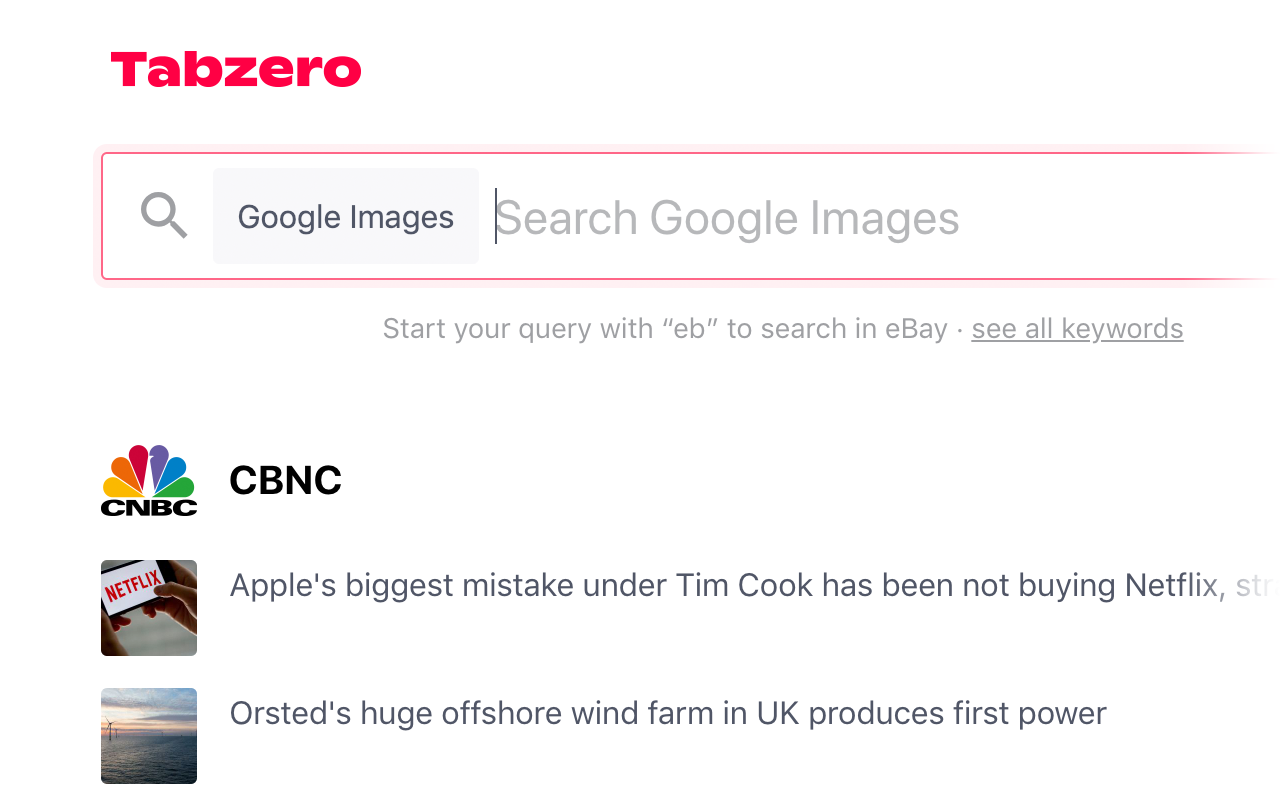The image size is (1280, 800).
Task: Open the keyword picker showing eBay option
Action: (x=1077, y=328)
